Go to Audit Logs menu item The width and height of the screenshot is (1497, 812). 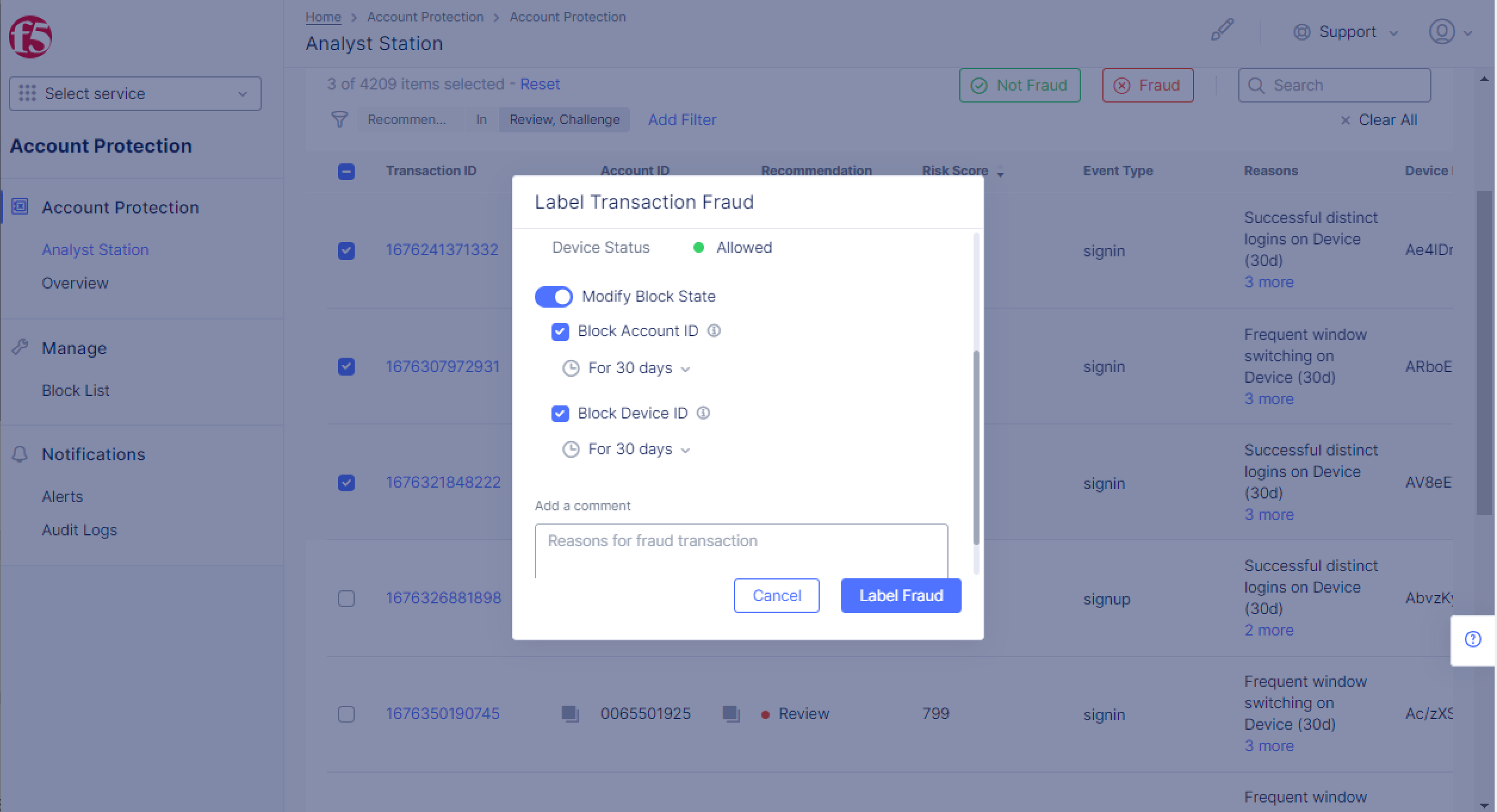click(79, 530)
